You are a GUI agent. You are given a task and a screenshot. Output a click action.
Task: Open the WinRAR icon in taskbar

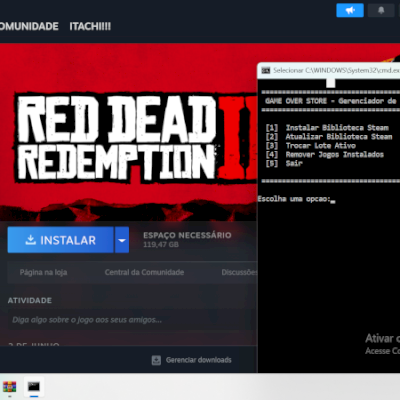(9, 387)
